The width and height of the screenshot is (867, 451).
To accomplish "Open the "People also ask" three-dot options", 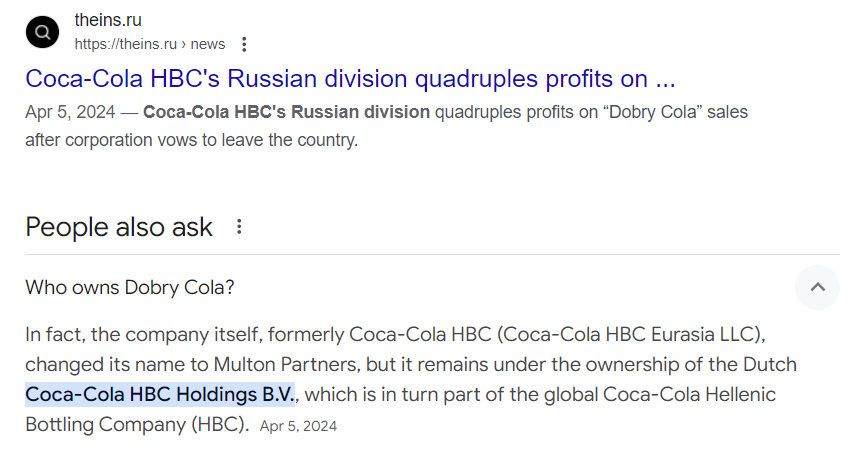I will coord(239,227).
